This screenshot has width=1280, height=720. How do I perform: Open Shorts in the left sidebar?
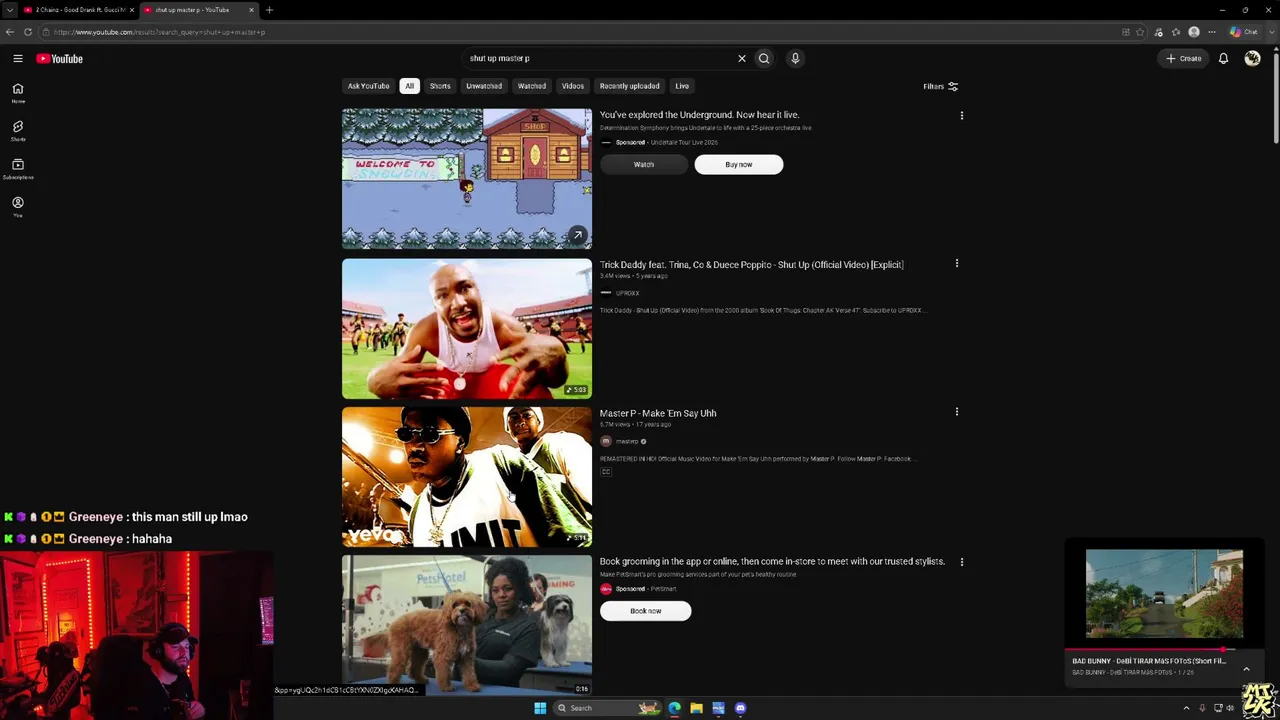[x=18, y=131]
